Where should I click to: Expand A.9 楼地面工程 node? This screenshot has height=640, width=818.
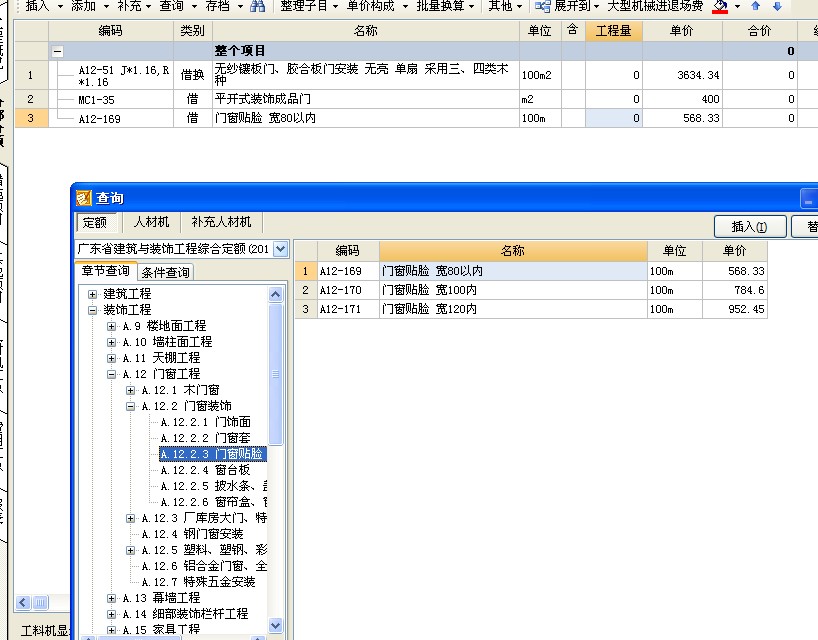[x=111, y=327]
